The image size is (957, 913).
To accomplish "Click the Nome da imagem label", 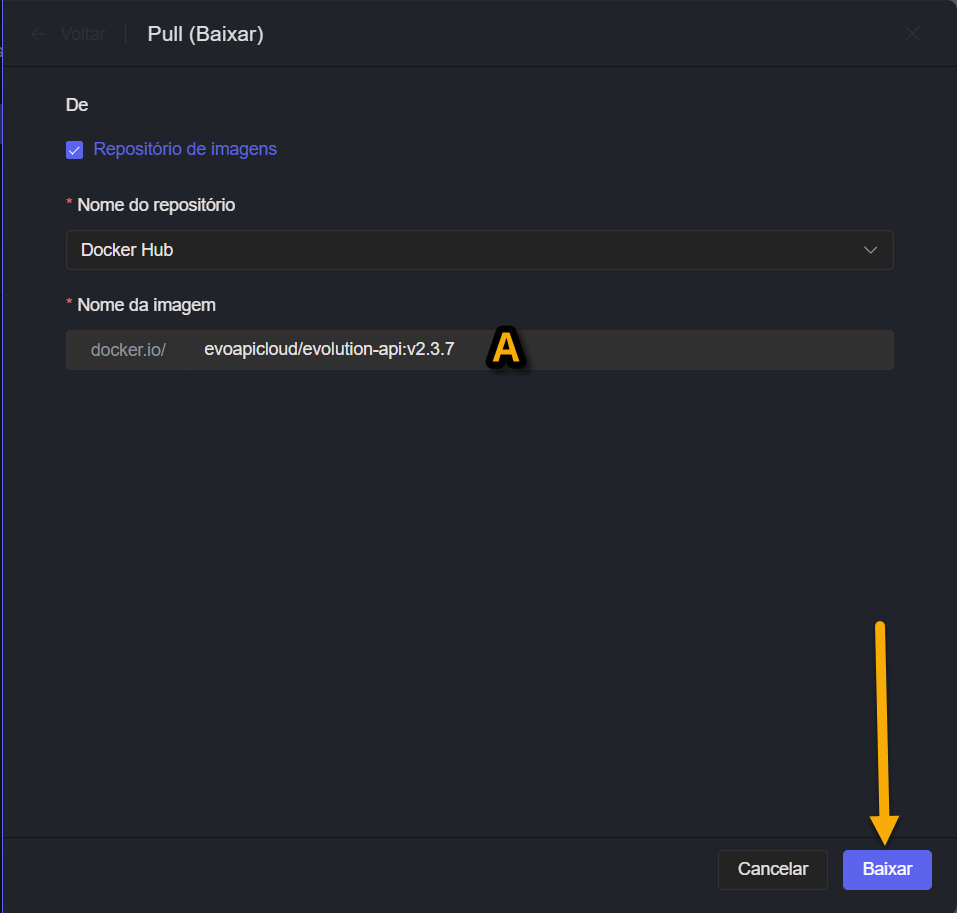I will 146,305.
